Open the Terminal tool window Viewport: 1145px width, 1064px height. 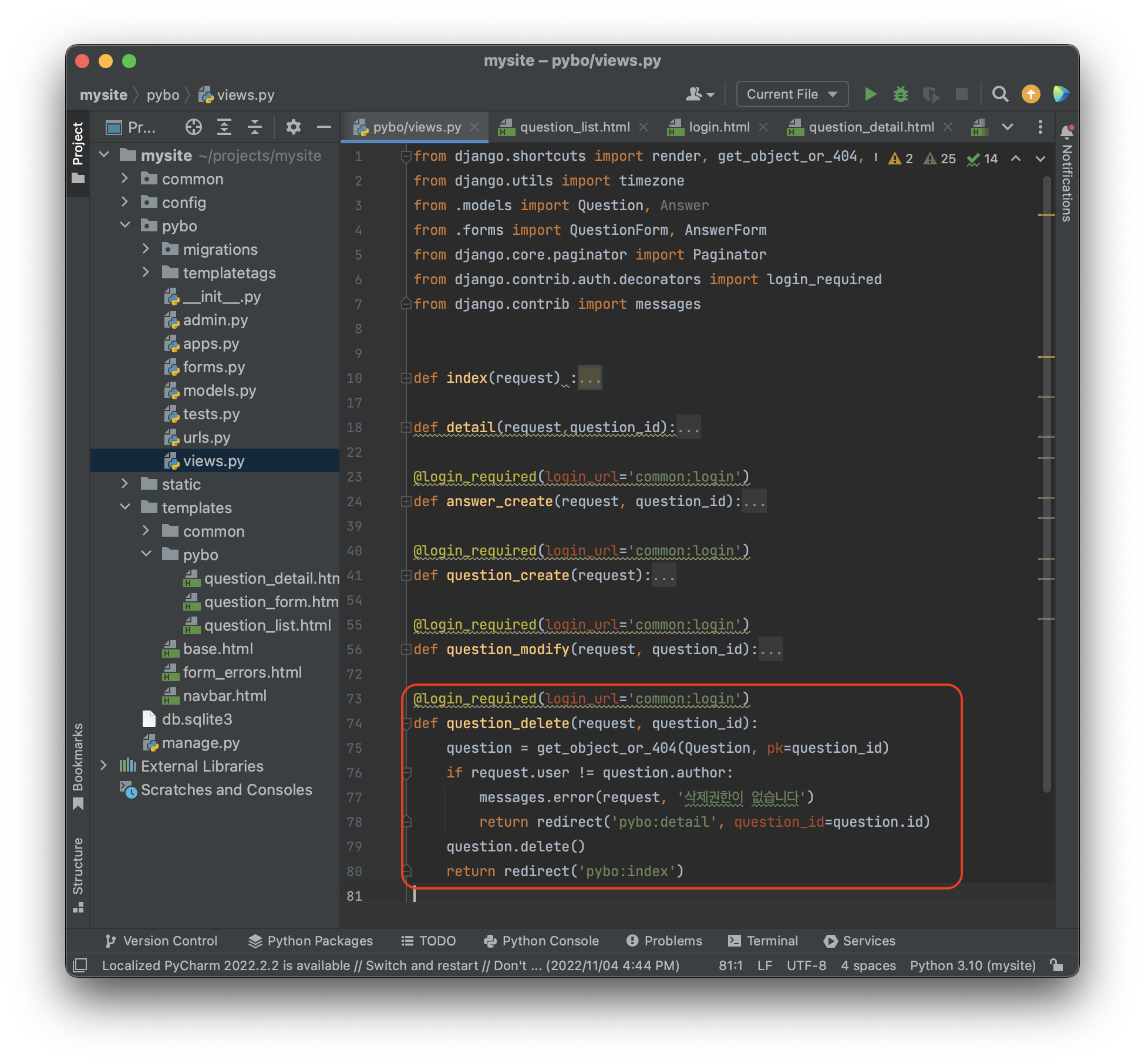pos(763,941)
